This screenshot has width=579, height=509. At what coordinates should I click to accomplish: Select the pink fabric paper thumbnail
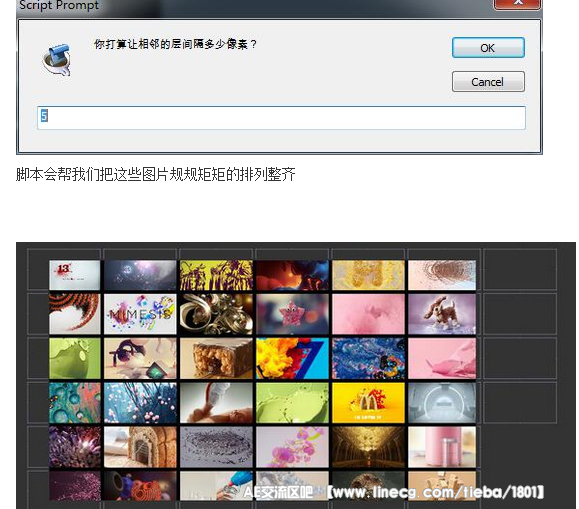[442, 358]
